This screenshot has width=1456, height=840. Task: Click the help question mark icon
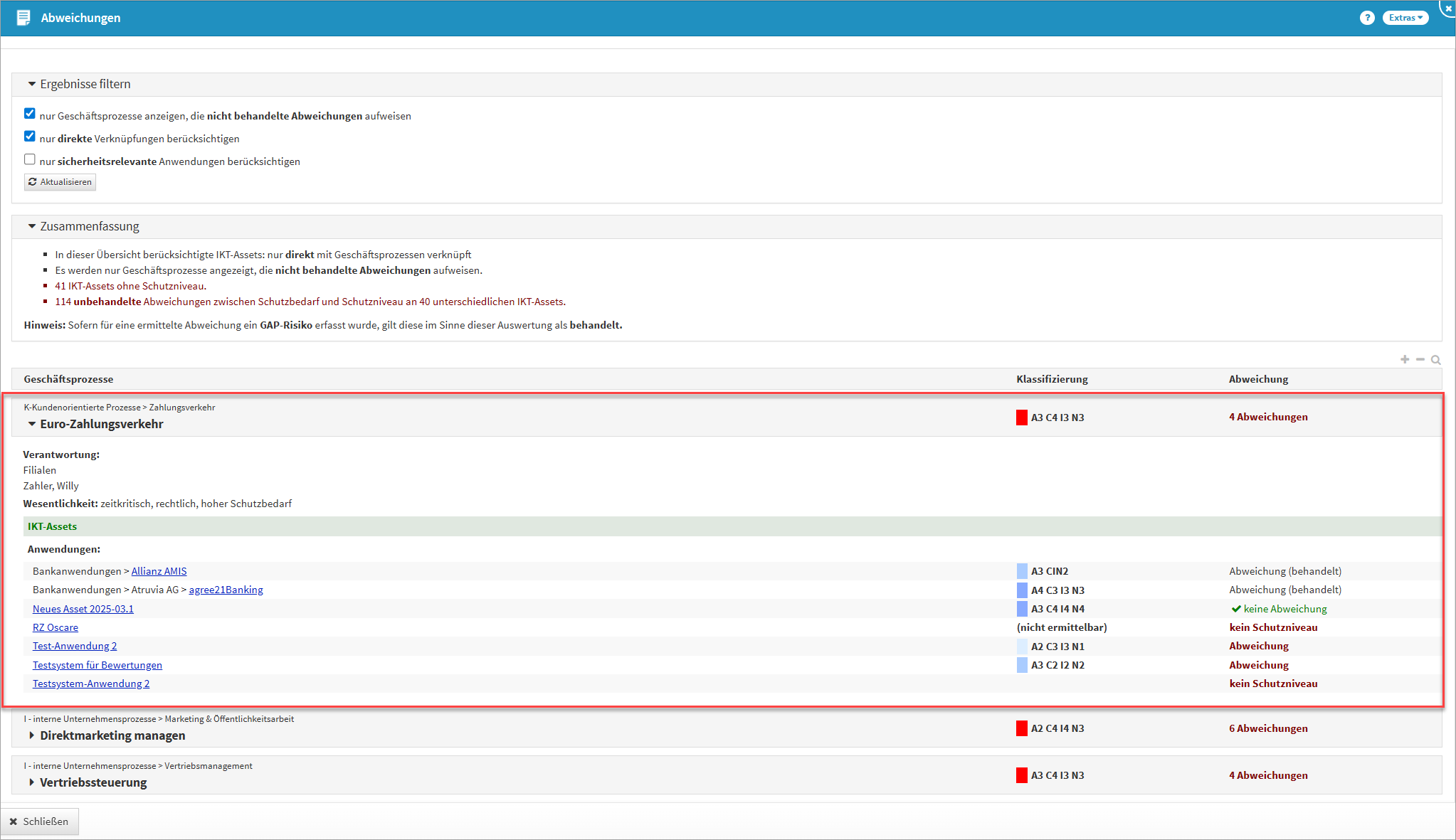point(1366,18)
